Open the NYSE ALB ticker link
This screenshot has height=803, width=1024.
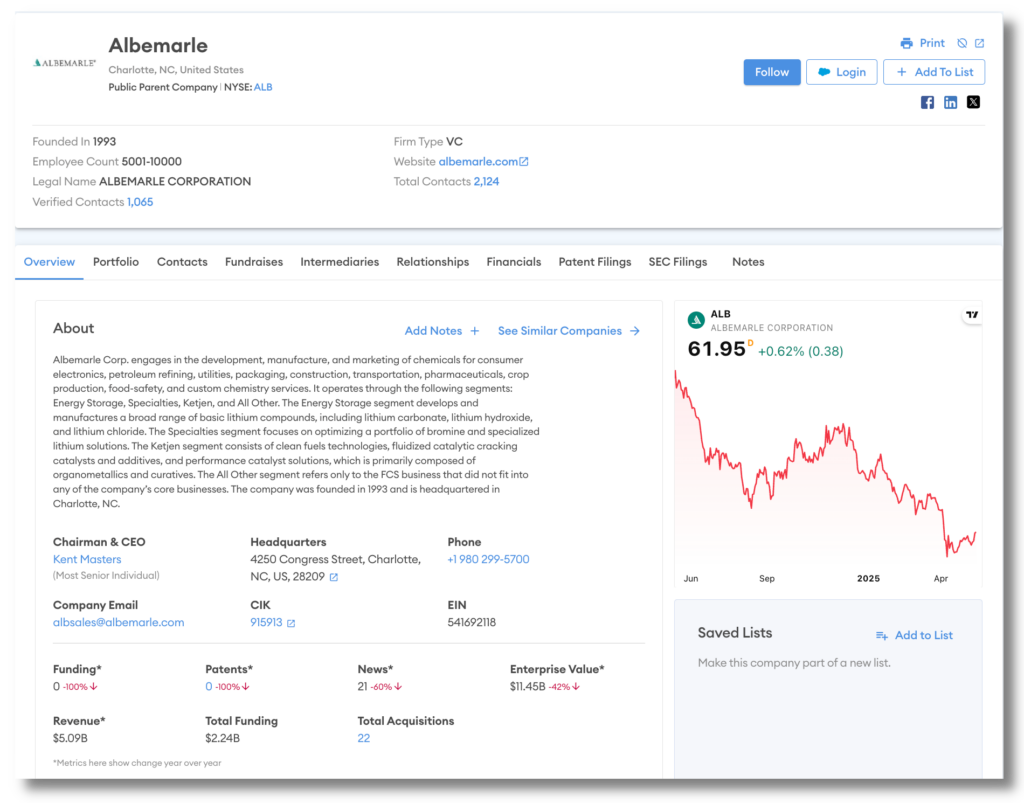tap(263, 87)
